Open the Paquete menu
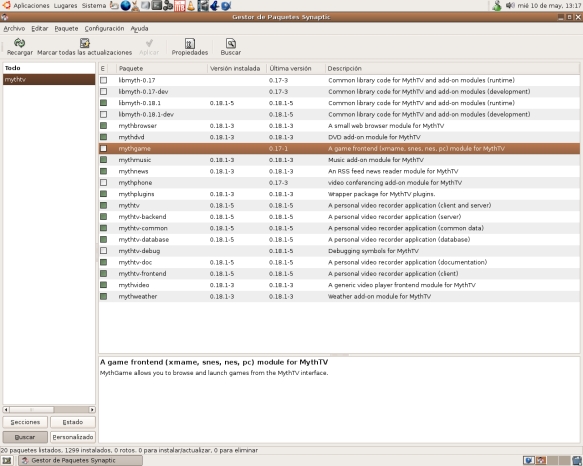Image resolution: width=583 pixels, height=466 pixels. point(66,28)
